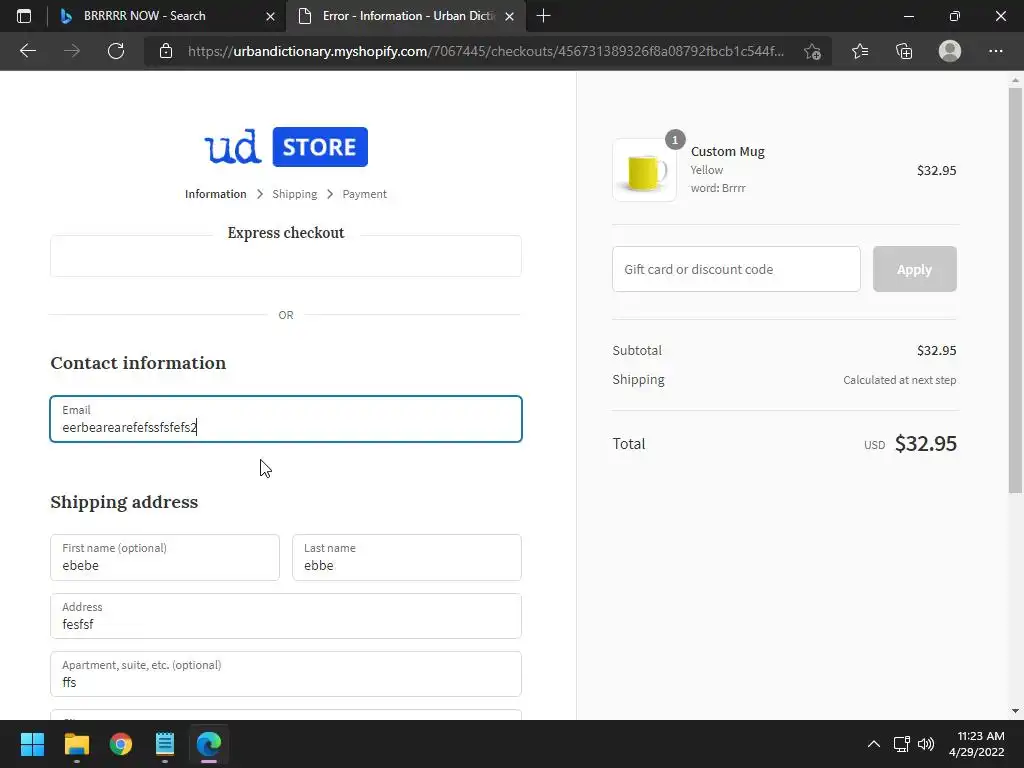This screenshot has height=768, width=1024.
Task: Click the Custom Mug product thumbnail
Action: (645, 170)
